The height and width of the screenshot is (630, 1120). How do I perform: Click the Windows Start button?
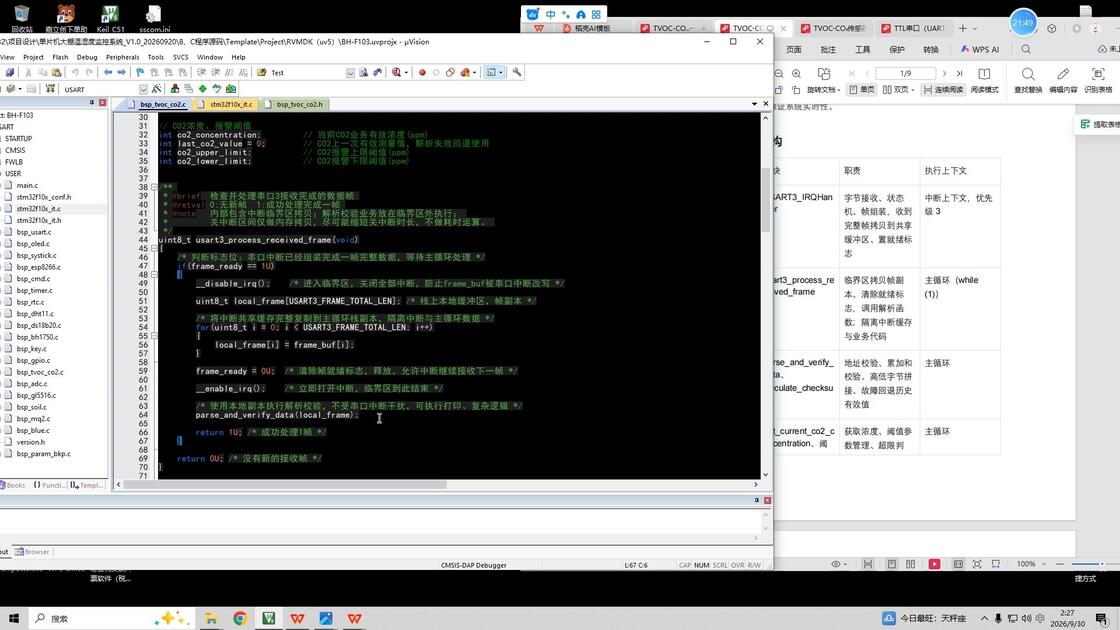(14, 619)
